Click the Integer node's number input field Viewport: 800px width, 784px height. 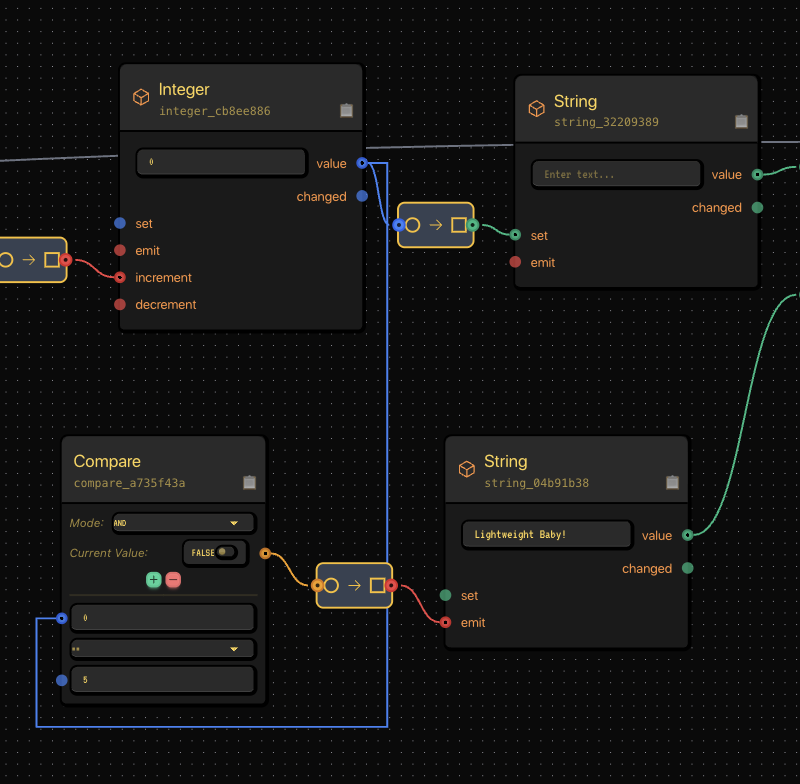(x=221, y=162)
